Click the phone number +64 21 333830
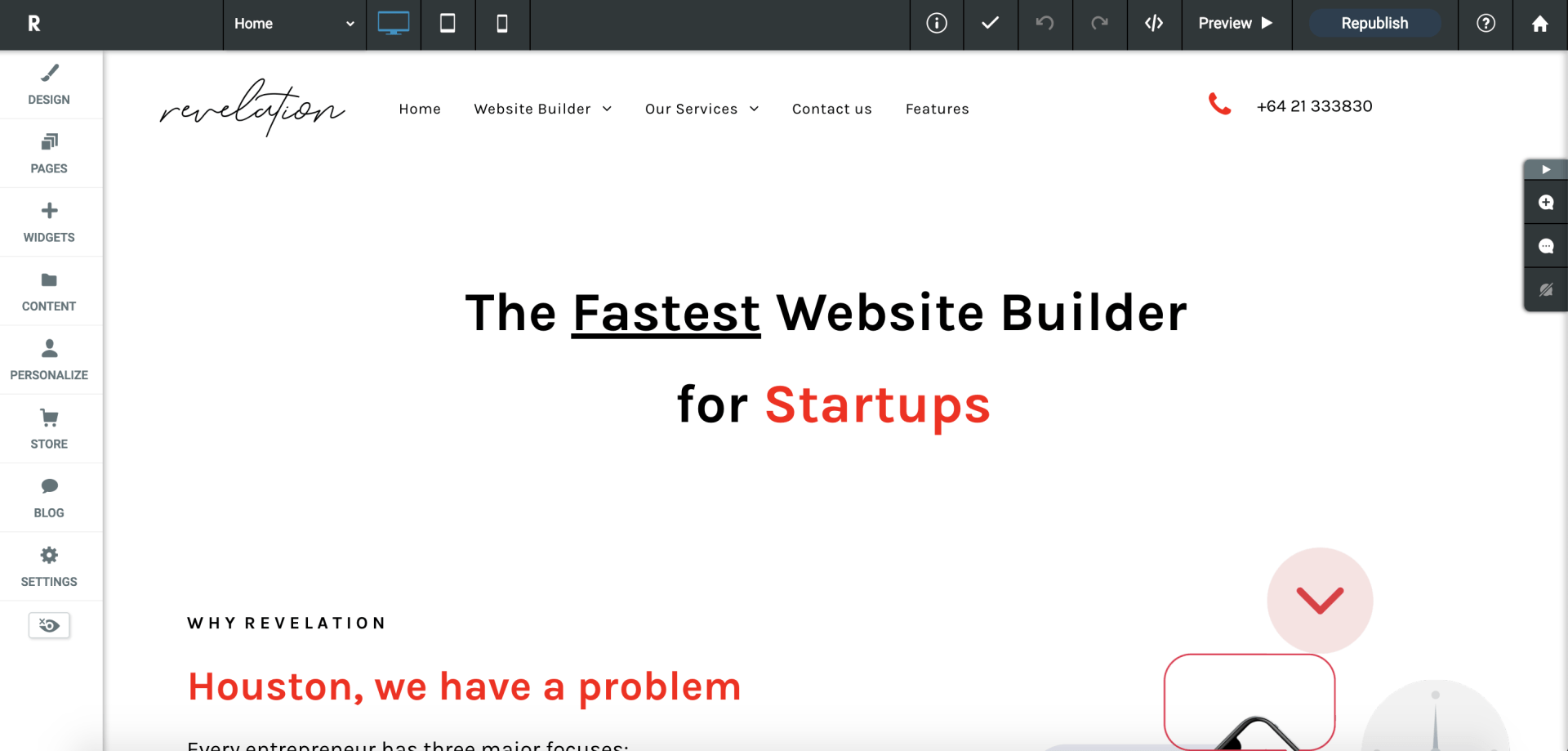 1315,106
